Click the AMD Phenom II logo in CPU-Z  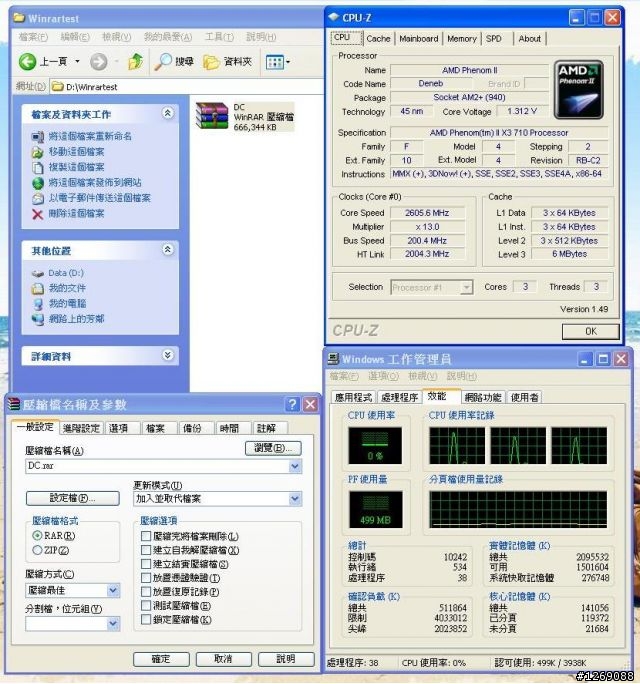tap(578, 90)
